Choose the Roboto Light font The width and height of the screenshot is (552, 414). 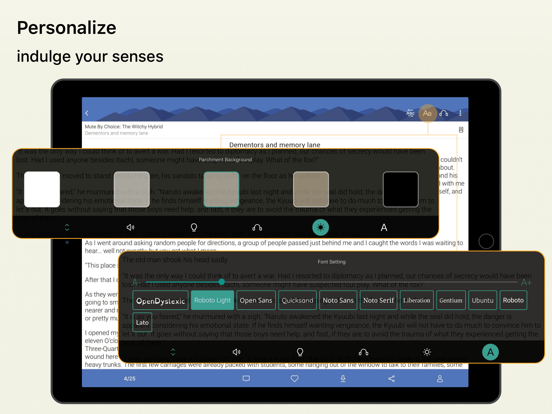point(212,300)
